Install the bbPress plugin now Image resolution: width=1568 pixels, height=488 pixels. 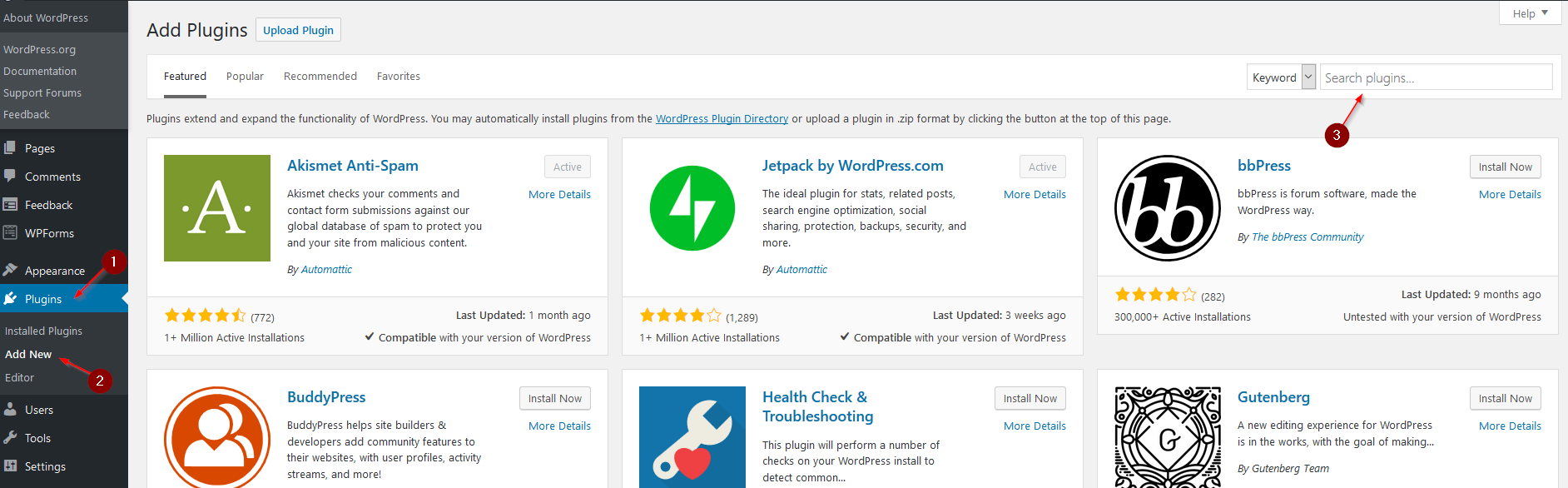[1505, 167]
